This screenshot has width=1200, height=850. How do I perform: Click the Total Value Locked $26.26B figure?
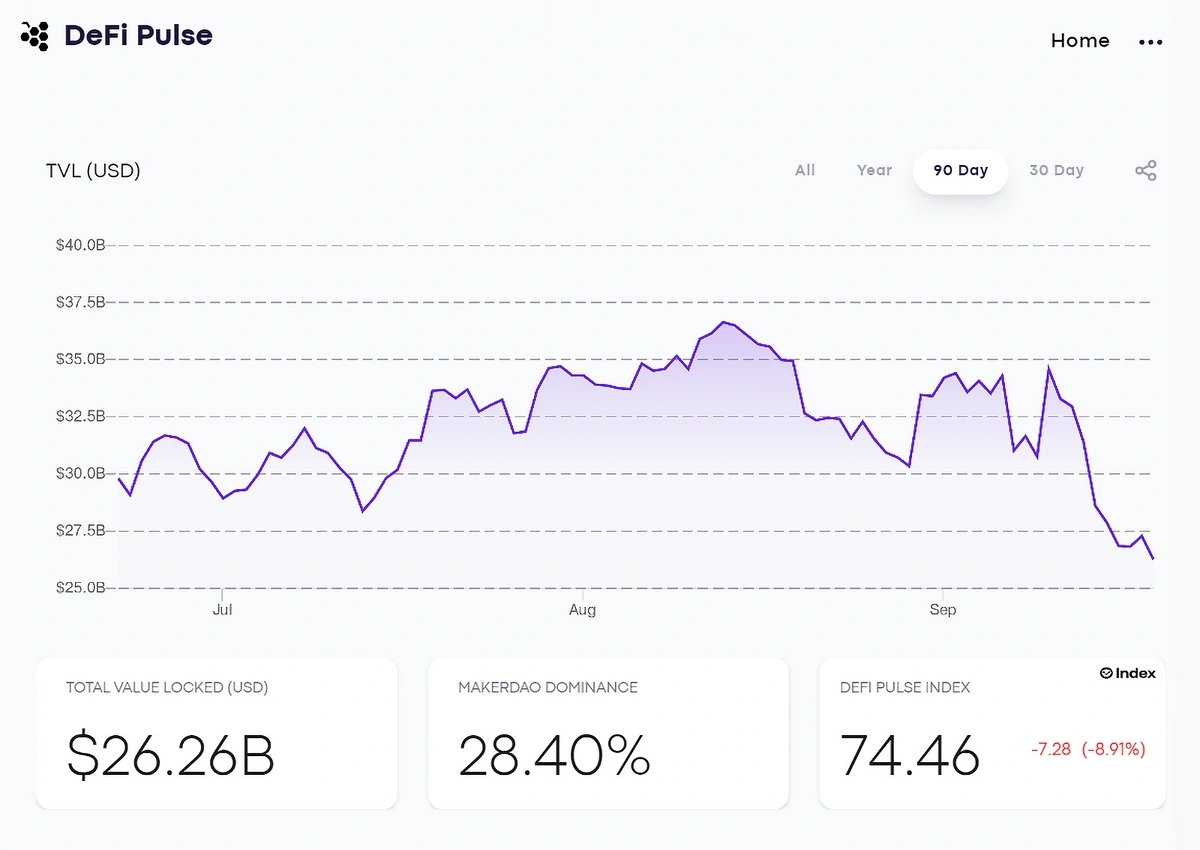tap(170, 755)
